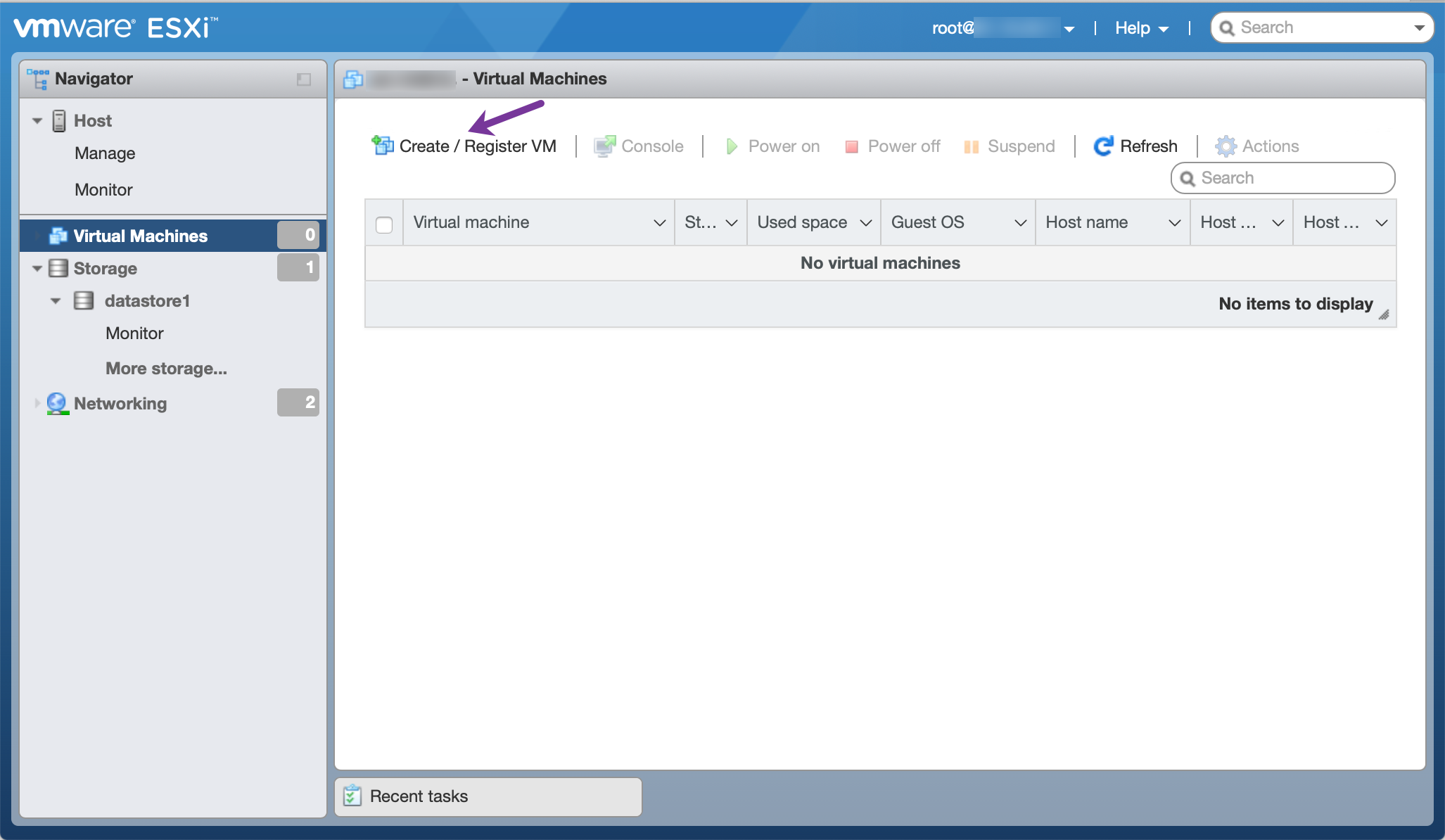Click the More storage... link

coord(166,369)
